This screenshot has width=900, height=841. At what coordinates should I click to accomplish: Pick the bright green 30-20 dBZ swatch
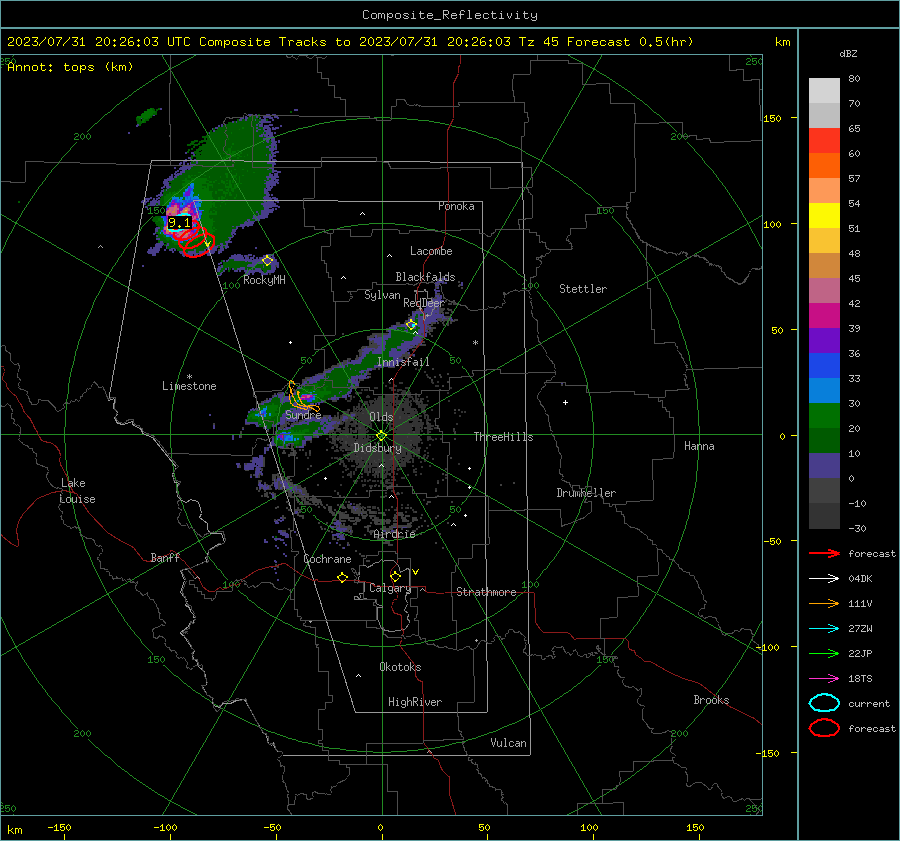[x=824, y=416]
